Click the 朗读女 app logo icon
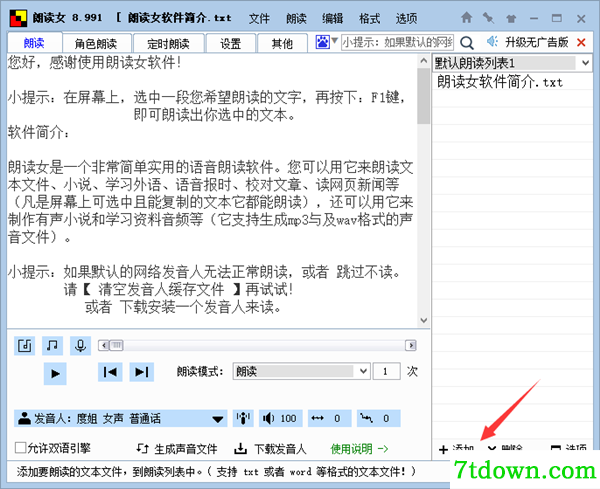 pyautogui.click(x=18, y=18)
